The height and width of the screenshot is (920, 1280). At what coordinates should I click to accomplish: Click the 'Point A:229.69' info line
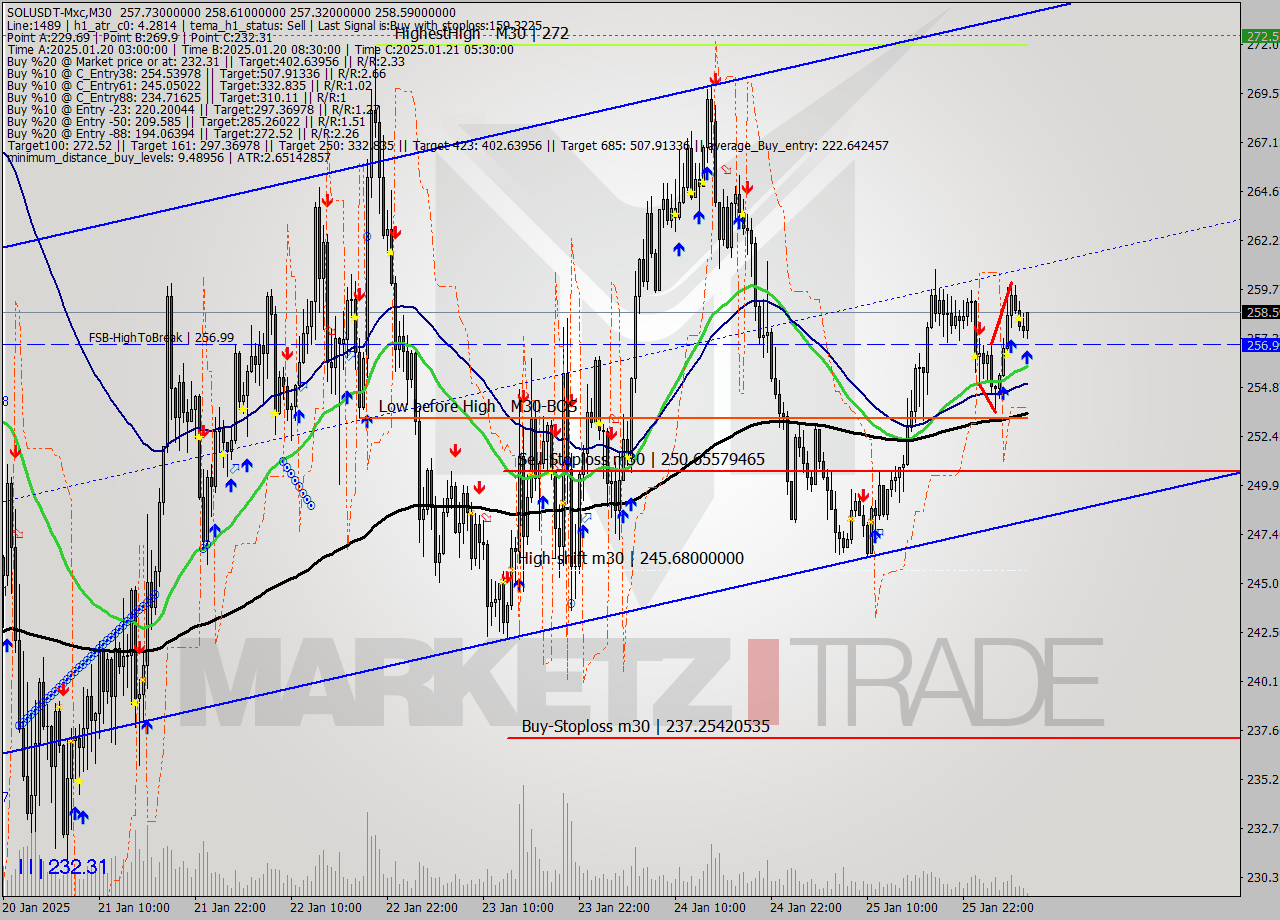[139, 37]
